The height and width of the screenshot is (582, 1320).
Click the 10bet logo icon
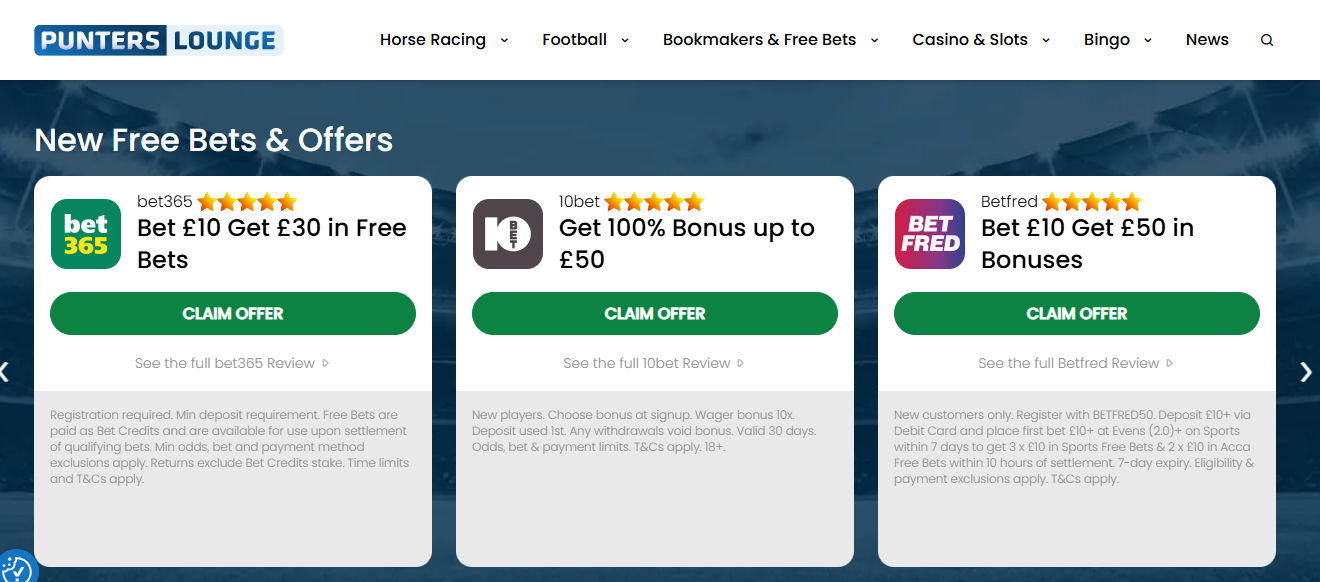click(508, 234)
